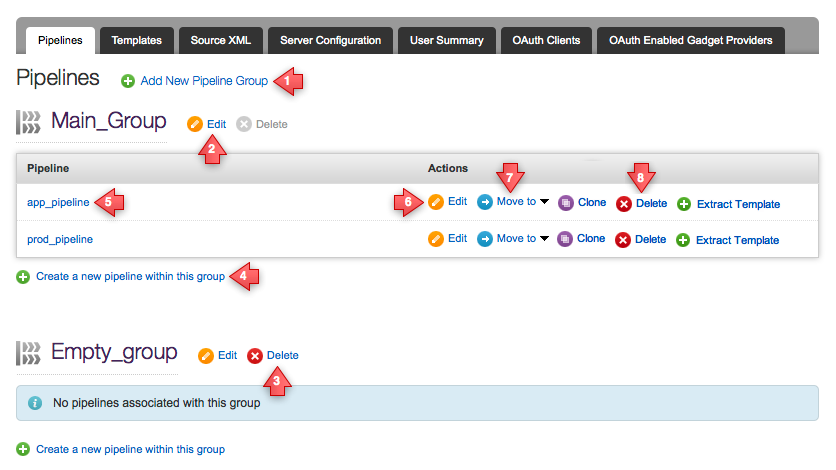Click the red delete icon for prod_pipeline
Screen dimensions: 836x470
[624, 240]
